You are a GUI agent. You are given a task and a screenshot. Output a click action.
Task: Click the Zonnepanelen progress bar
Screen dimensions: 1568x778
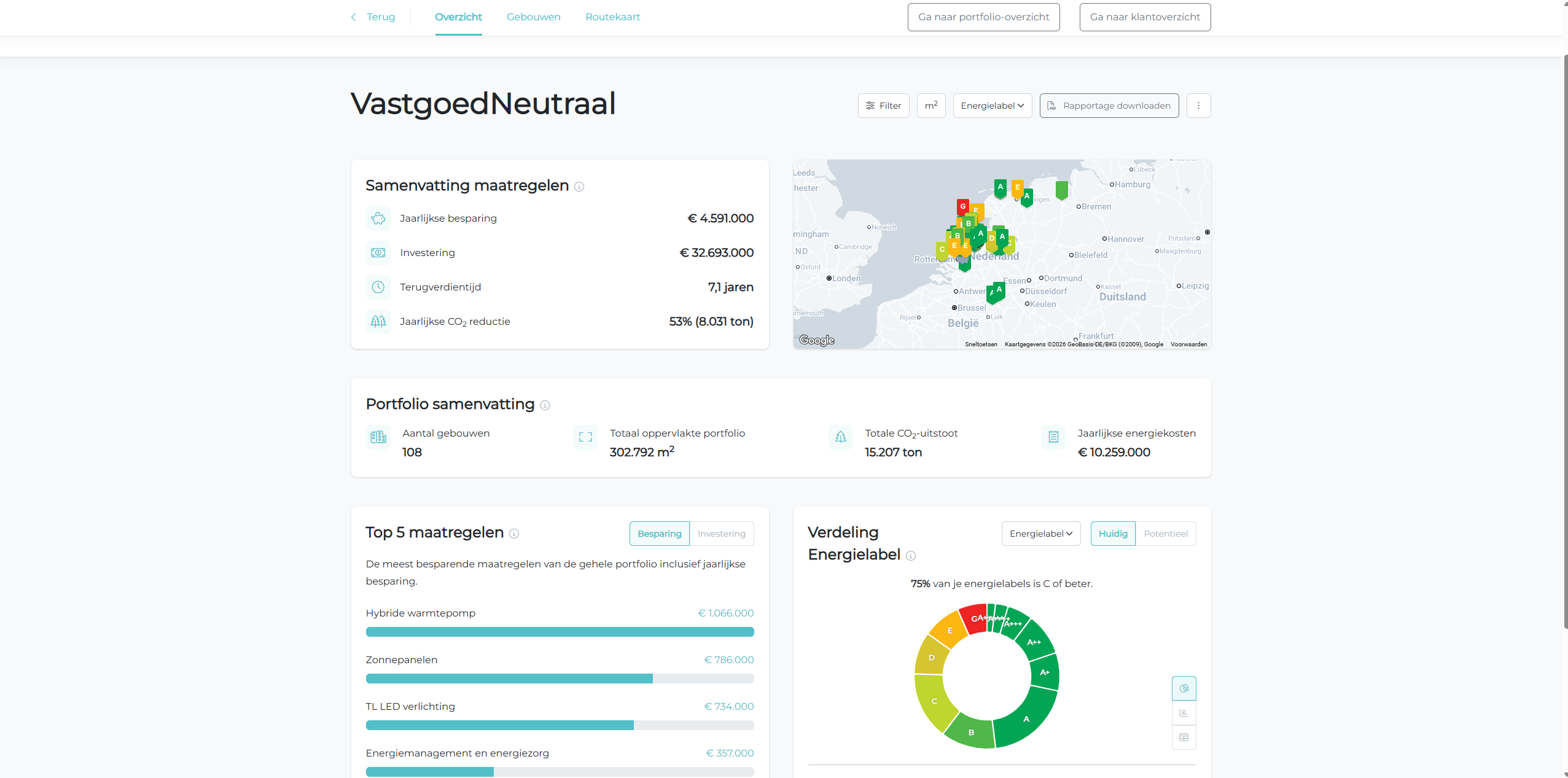[559, 679]
